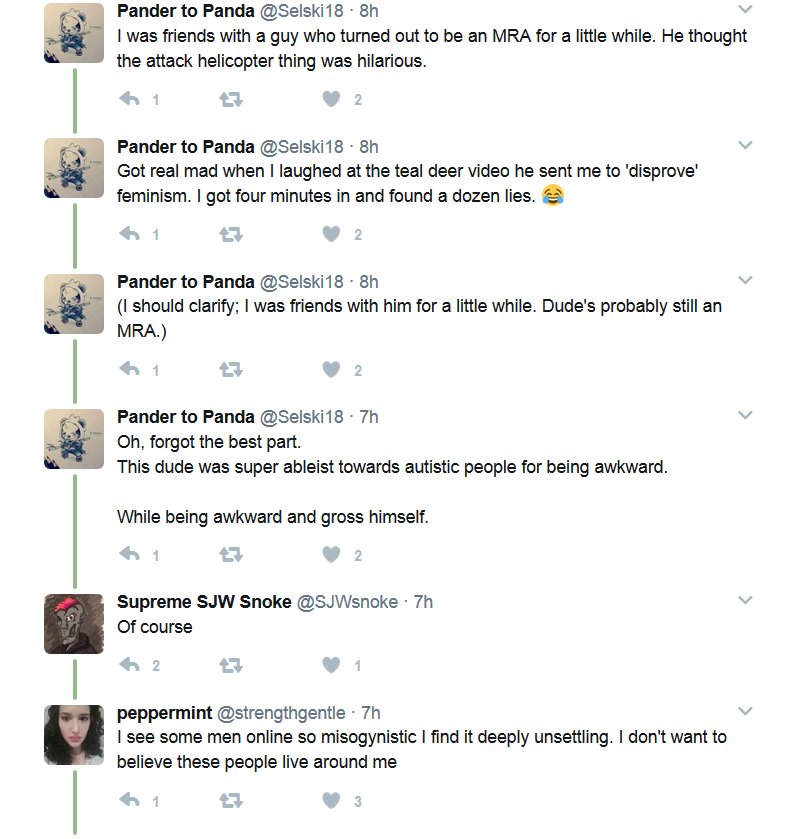
Task: Expand options chevron on peppermint's tweet
Action: coord(745,711)
